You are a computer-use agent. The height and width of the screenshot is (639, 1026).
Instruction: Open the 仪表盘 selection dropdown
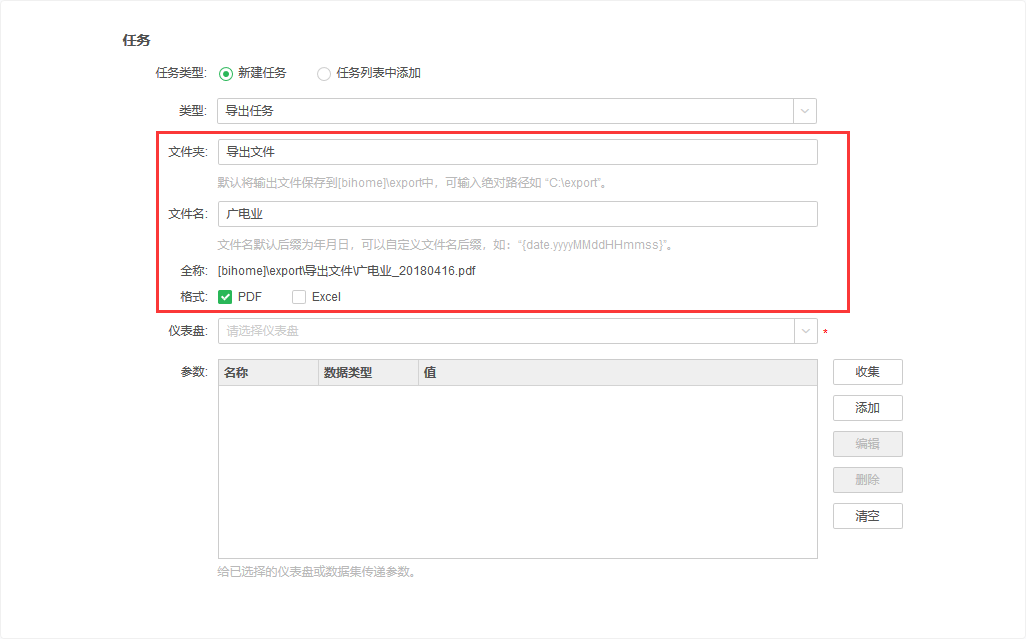click(518, 331)
